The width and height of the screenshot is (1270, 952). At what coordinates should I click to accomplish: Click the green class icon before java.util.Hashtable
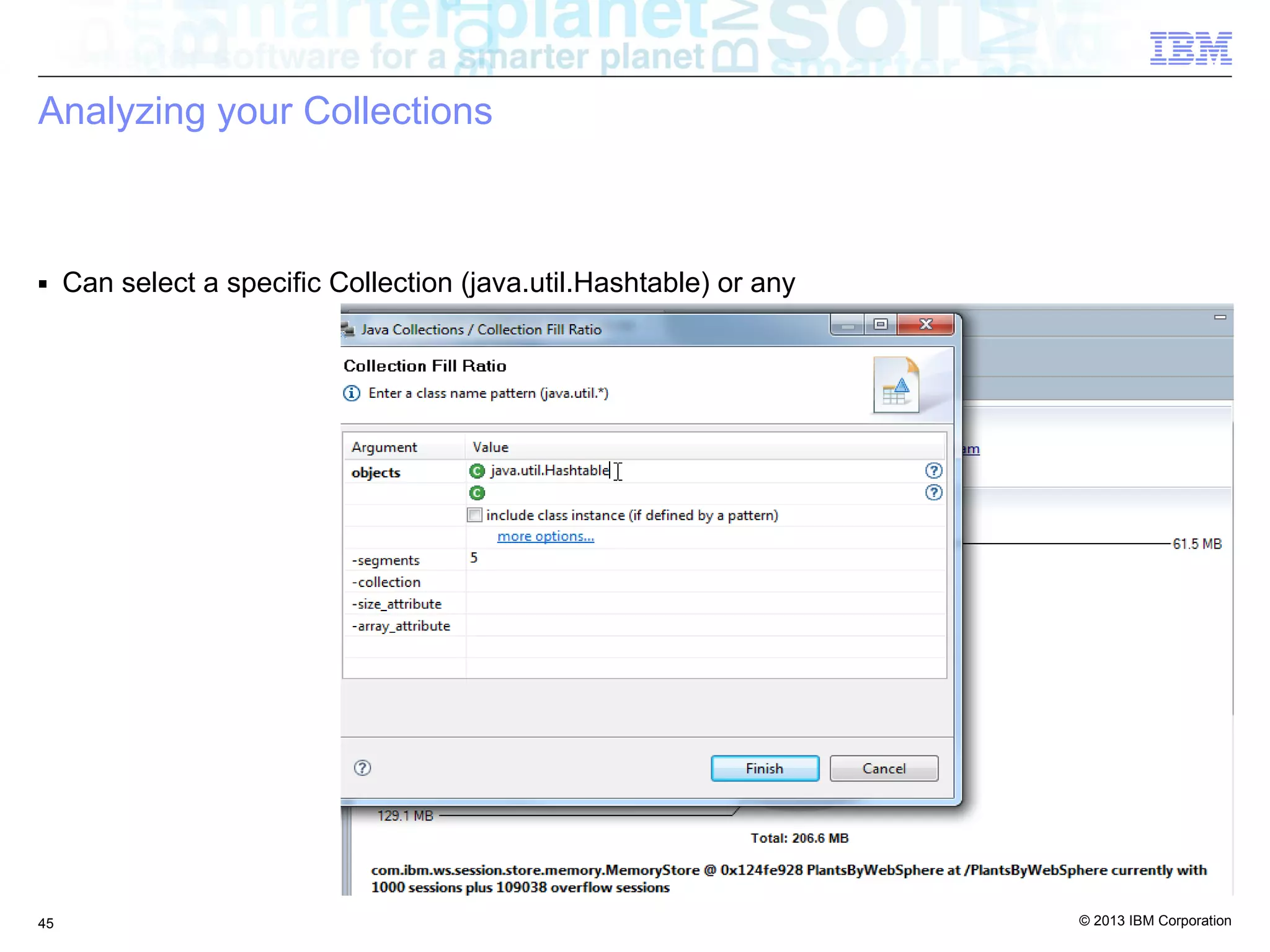pyautogui.click(x=477, y=472)
